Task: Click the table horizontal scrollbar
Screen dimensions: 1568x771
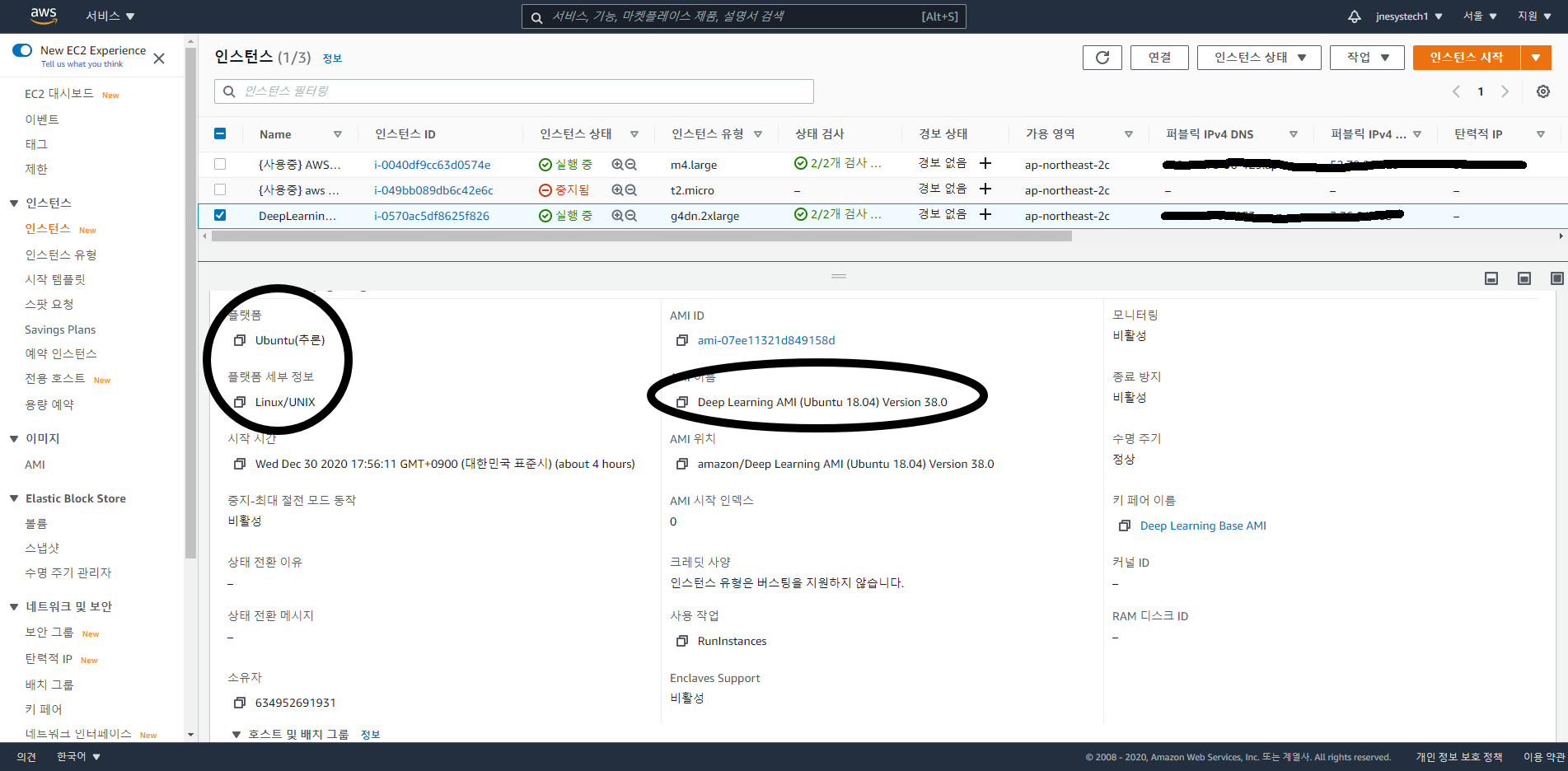Action: [642, 236]
